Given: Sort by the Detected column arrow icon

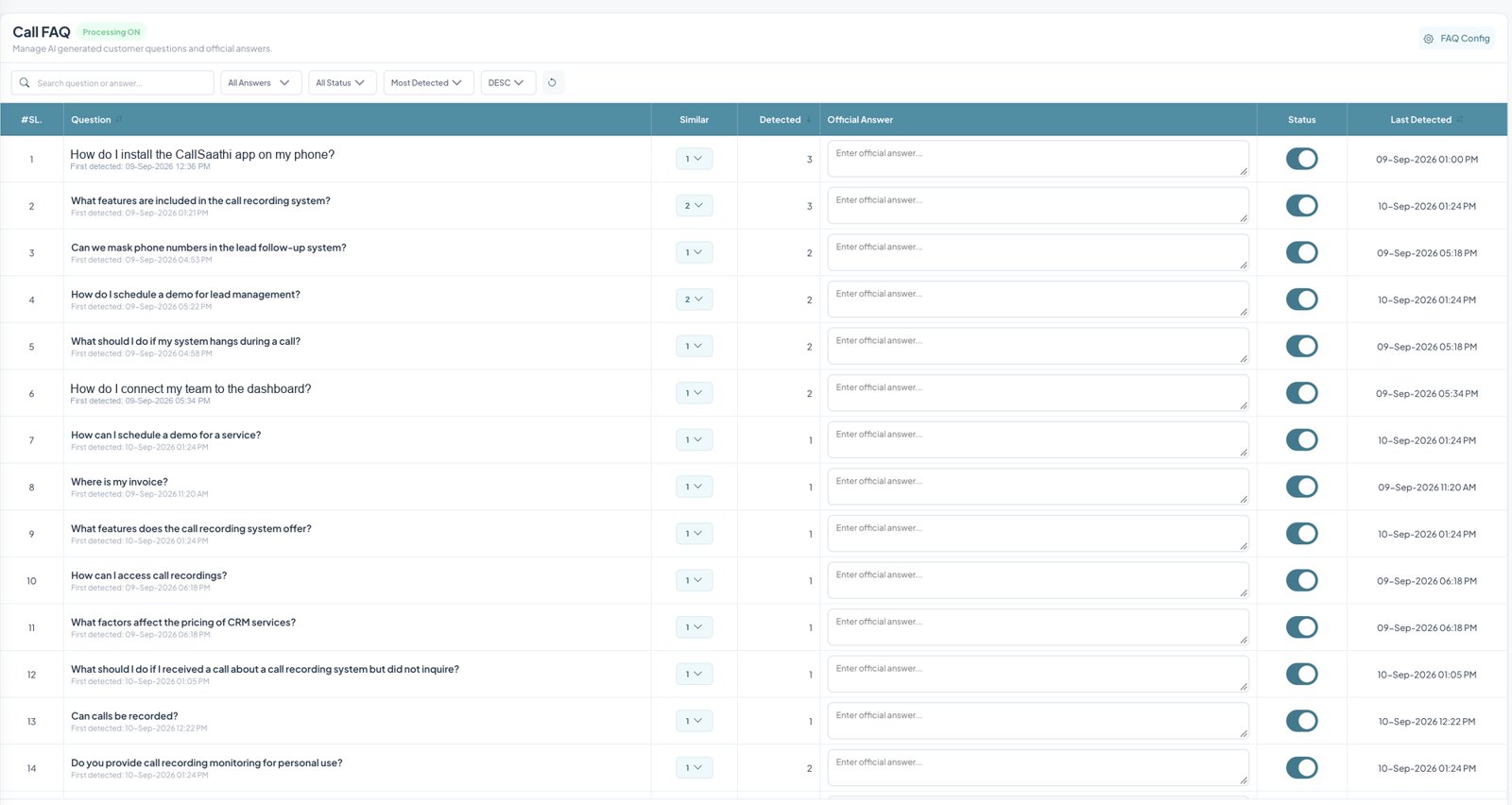Looking at the screenshot, I should point(808,120).
